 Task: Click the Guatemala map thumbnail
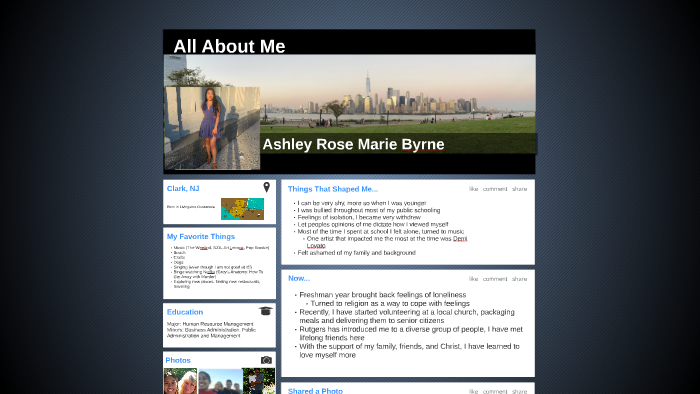pyautogui.click(x=242, y=209)
